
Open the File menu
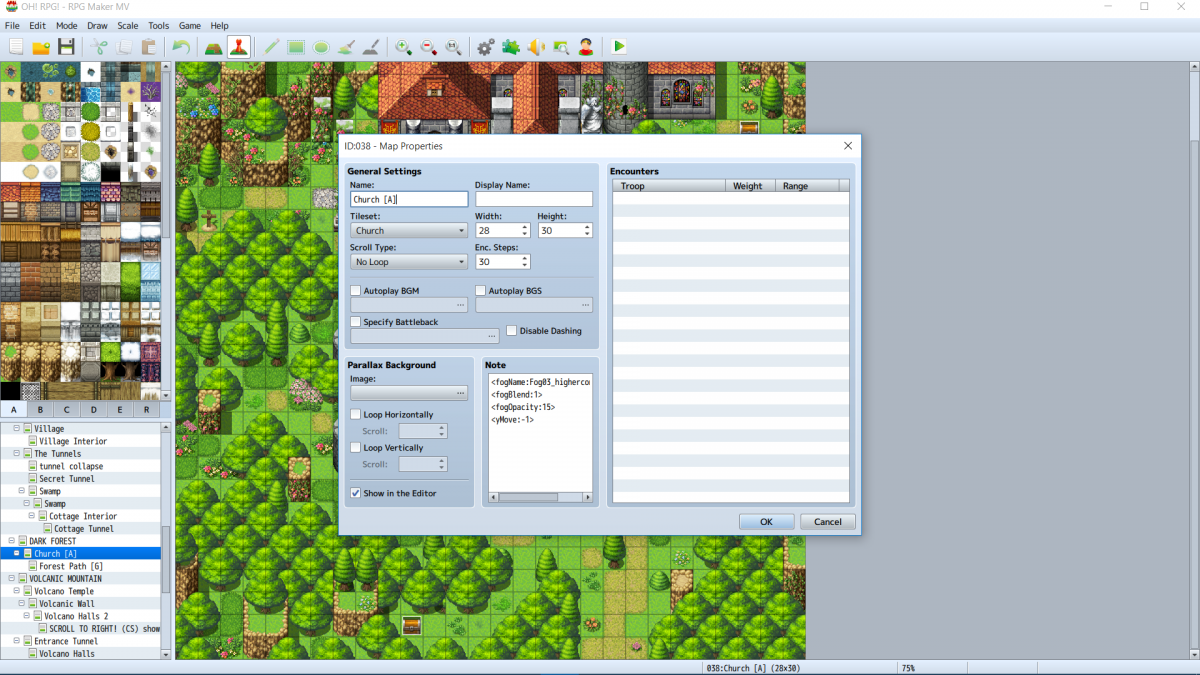pyautogui.click(x=12, y=25)
